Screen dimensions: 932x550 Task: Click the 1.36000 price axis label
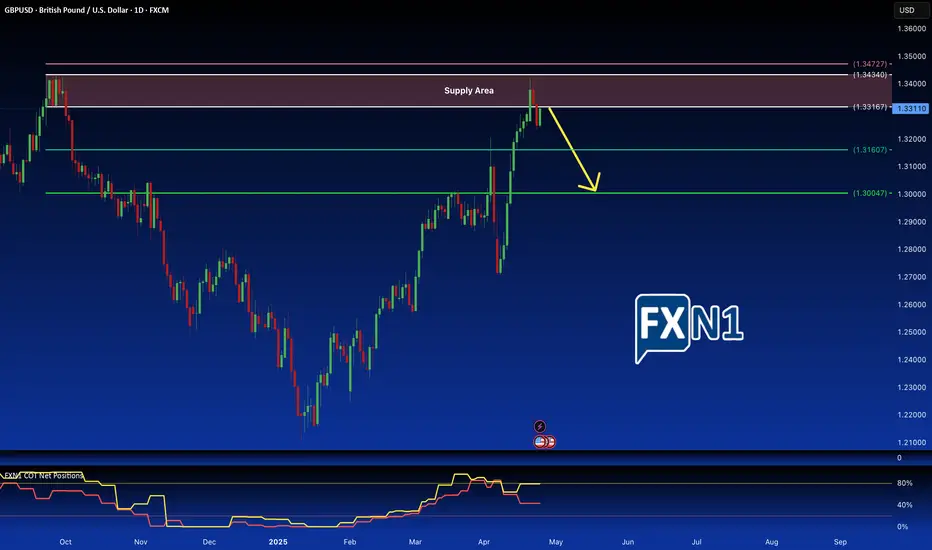point(912,29)
